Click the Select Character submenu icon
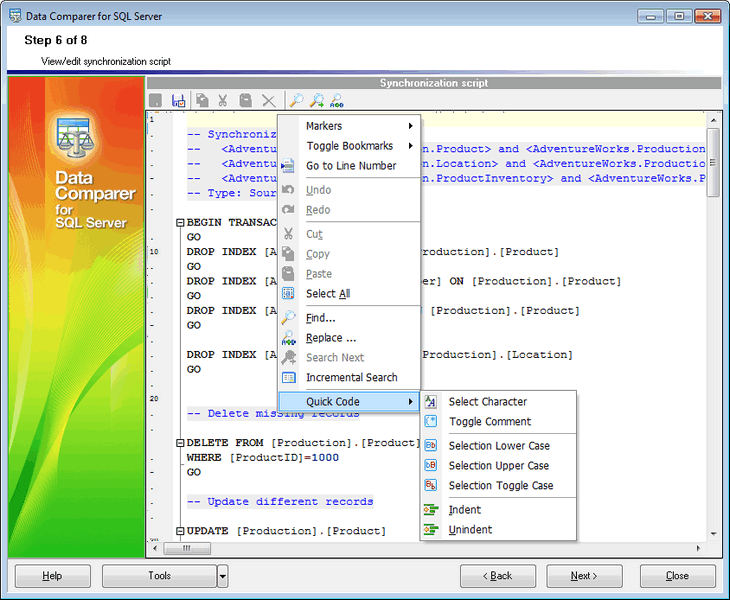Image resolution: width=730 pixels, height=600 pixels. [431, 401]
